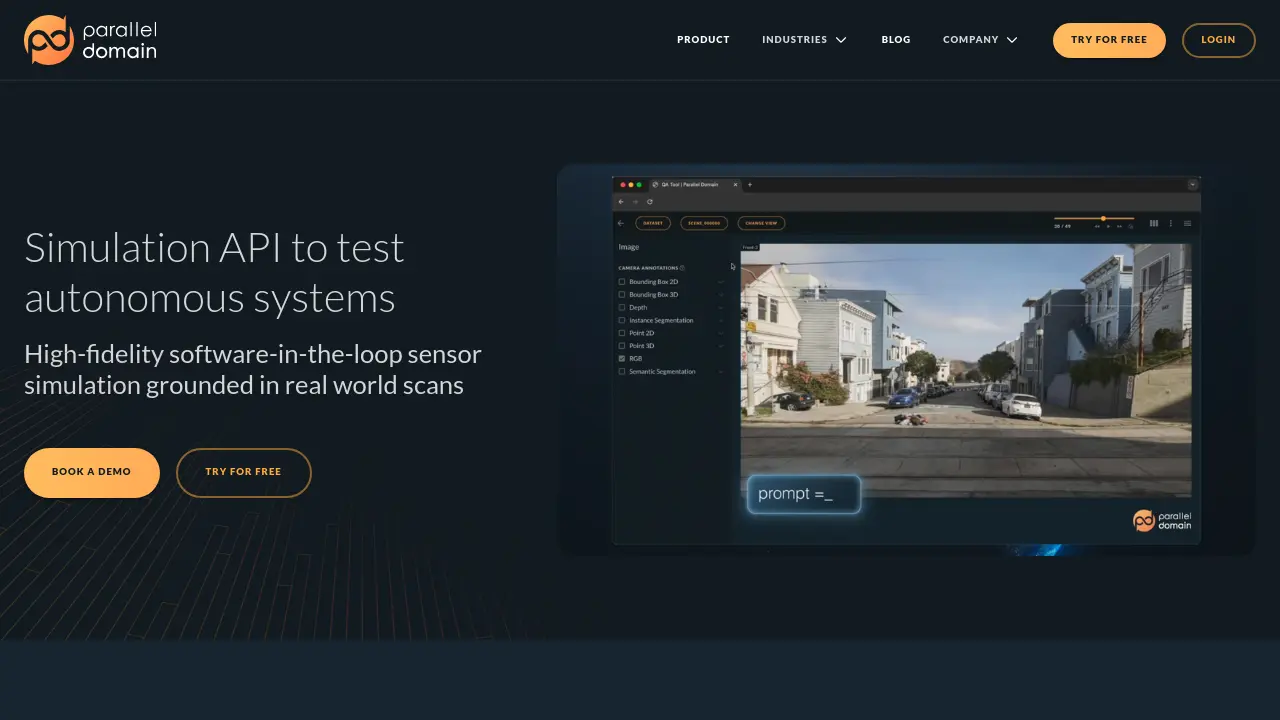Open the Product menu item

point(703,40)
